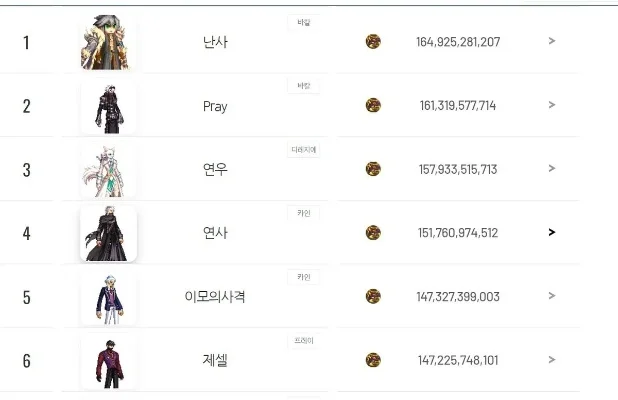Select 연우's white-haired character portrait

[108, 170]
